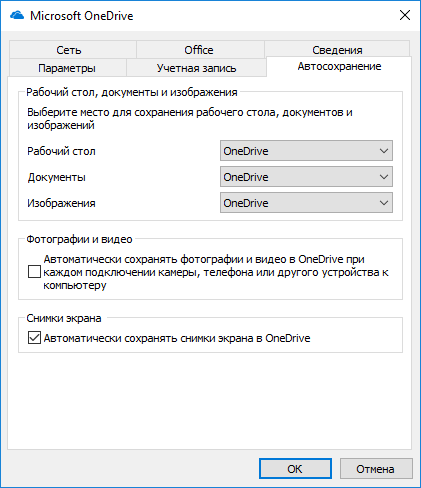Switch to the Параметры tab

(67, 68)
